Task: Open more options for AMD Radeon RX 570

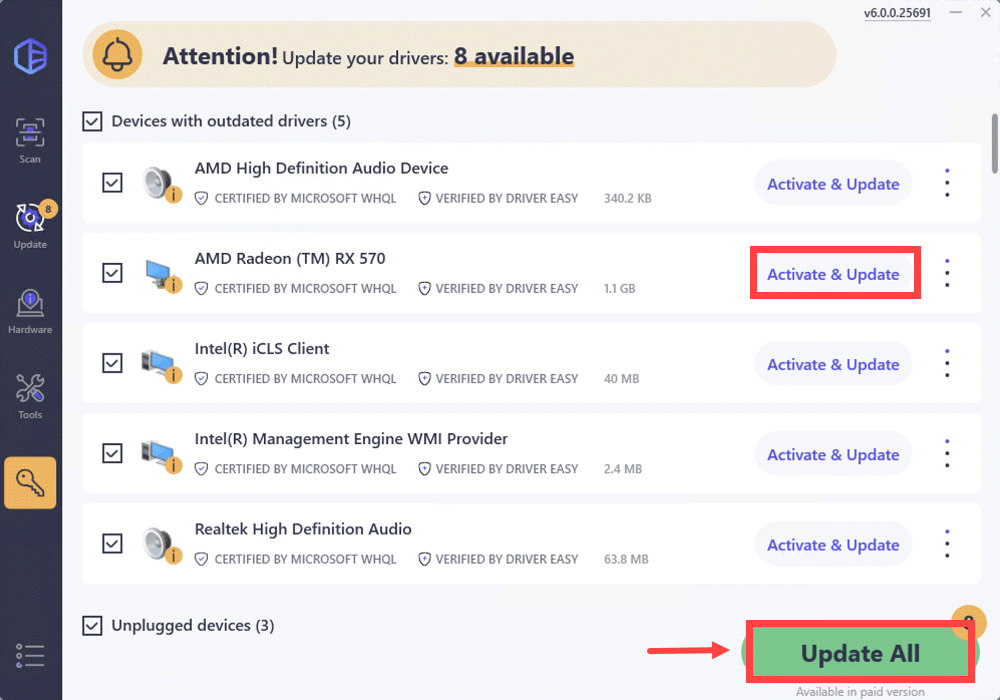Action: point(947,273)
